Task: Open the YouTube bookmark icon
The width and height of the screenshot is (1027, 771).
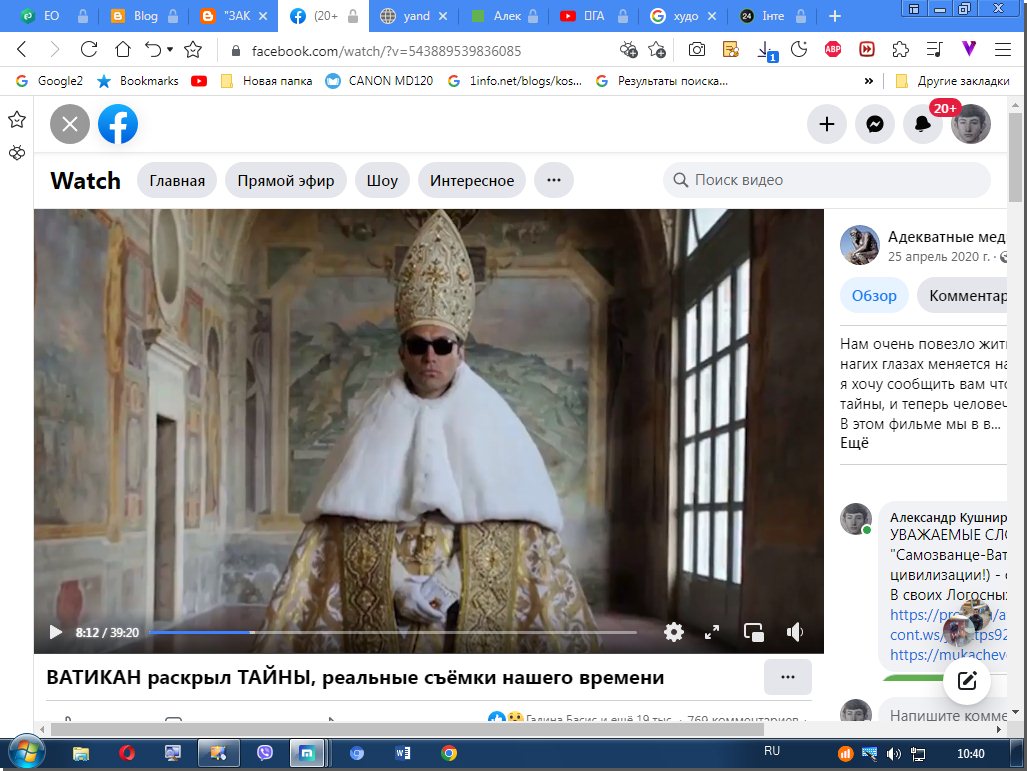Action: (199, 81)
